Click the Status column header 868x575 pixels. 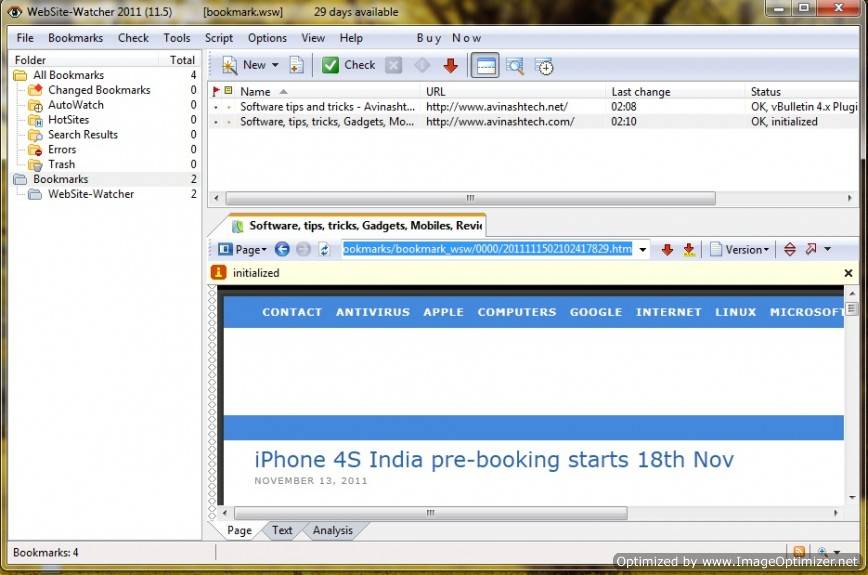[x=766, y=92]
